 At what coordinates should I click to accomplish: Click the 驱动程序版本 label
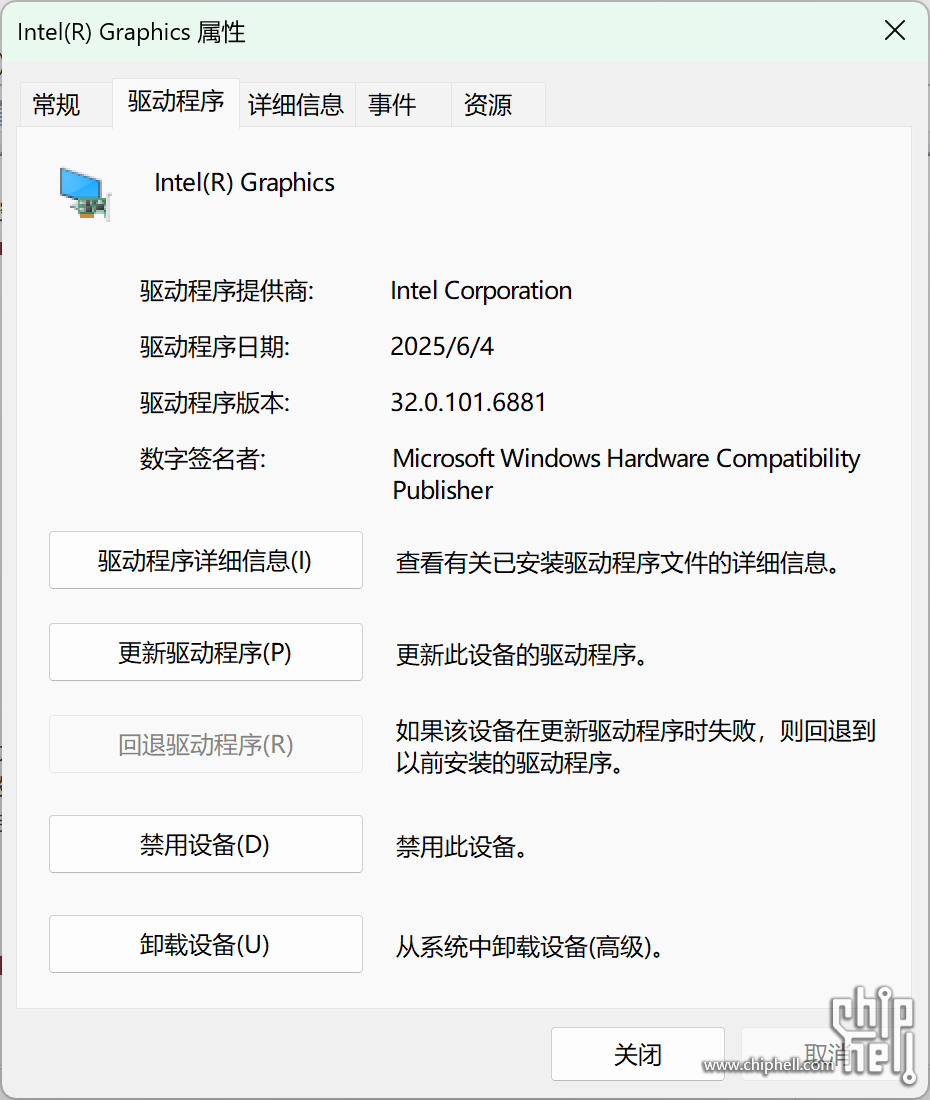[215, 403]
